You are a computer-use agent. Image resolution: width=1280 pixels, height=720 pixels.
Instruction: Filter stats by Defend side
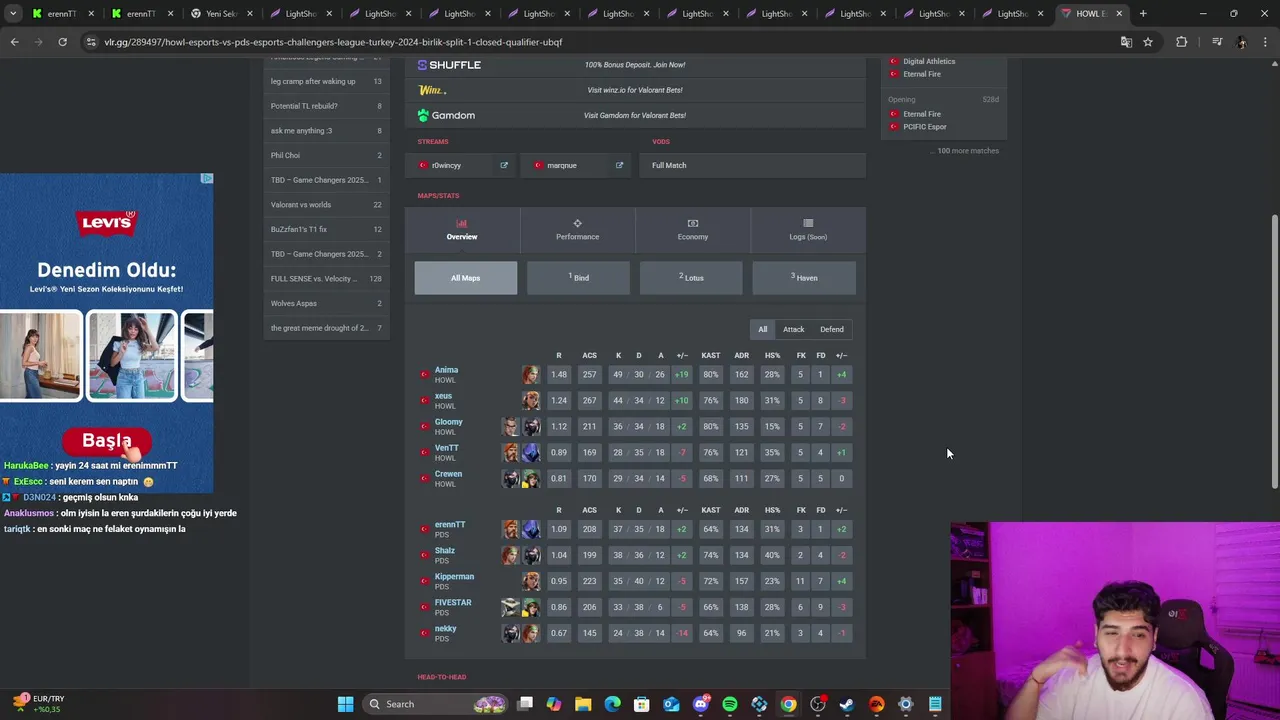[x=832, y=329]
